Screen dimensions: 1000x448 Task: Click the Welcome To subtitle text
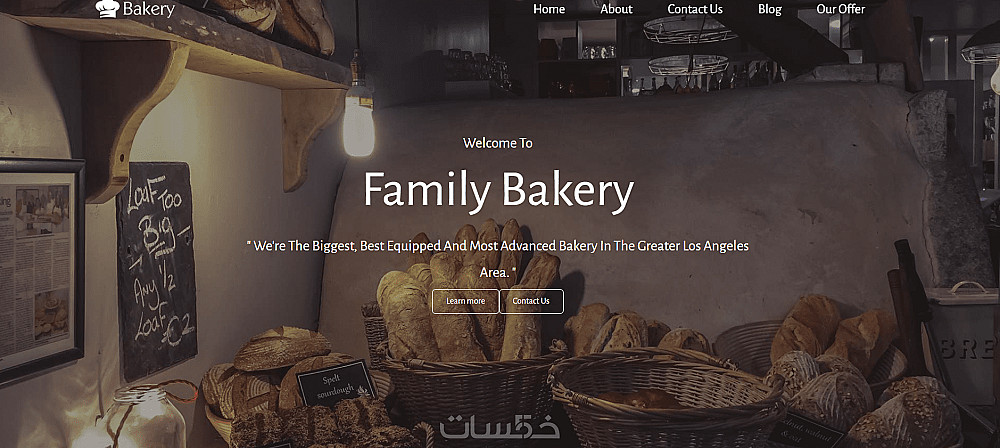pos(497,143)
